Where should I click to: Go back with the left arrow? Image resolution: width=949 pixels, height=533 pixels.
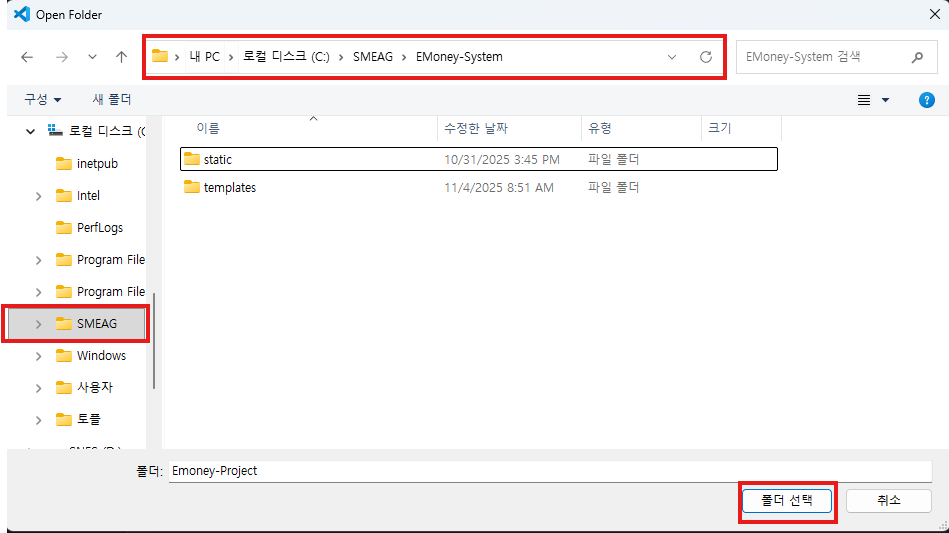click(27, 57)
